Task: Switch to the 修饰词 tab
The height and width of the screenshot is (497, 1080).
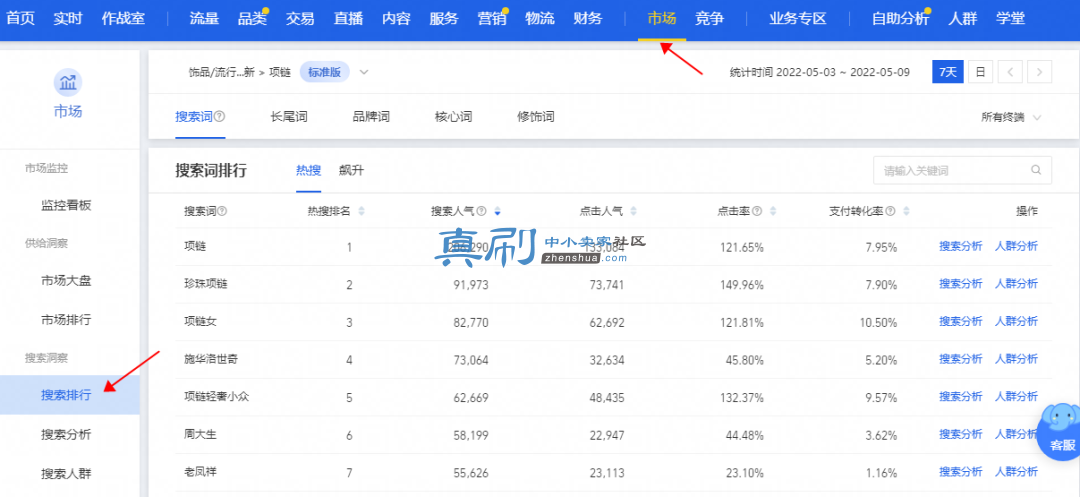Action: point(536,117)
